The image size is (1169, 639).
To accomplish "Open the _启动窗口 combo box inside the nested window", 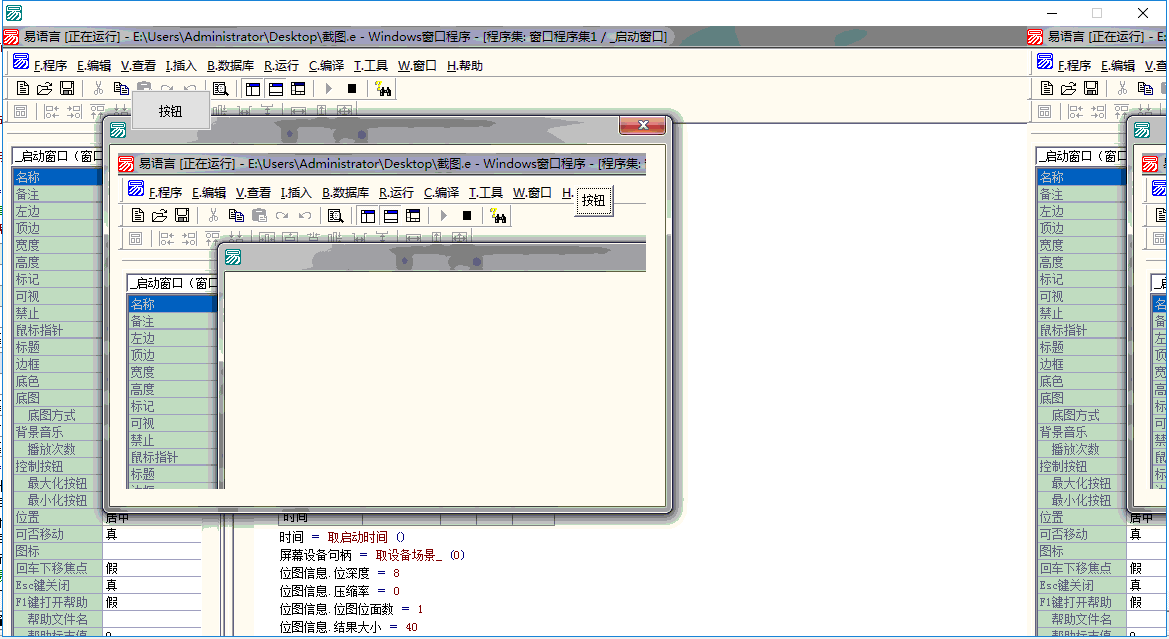I will (x=173, y=283).
